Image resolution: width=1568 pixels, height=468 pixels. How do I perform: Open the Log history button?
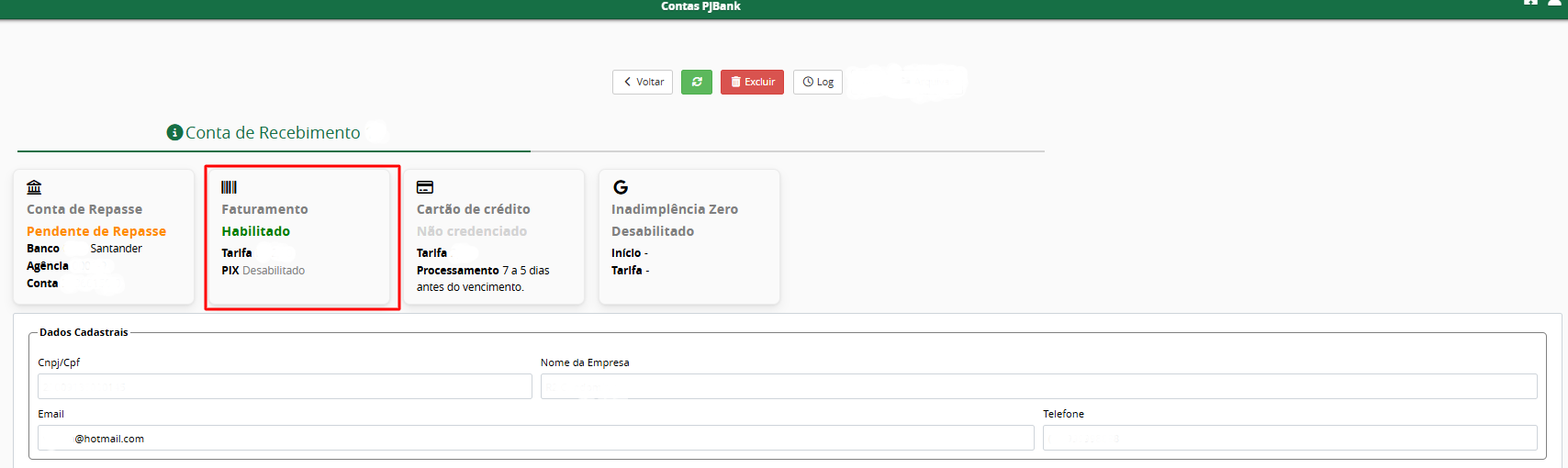coord(818,82)
